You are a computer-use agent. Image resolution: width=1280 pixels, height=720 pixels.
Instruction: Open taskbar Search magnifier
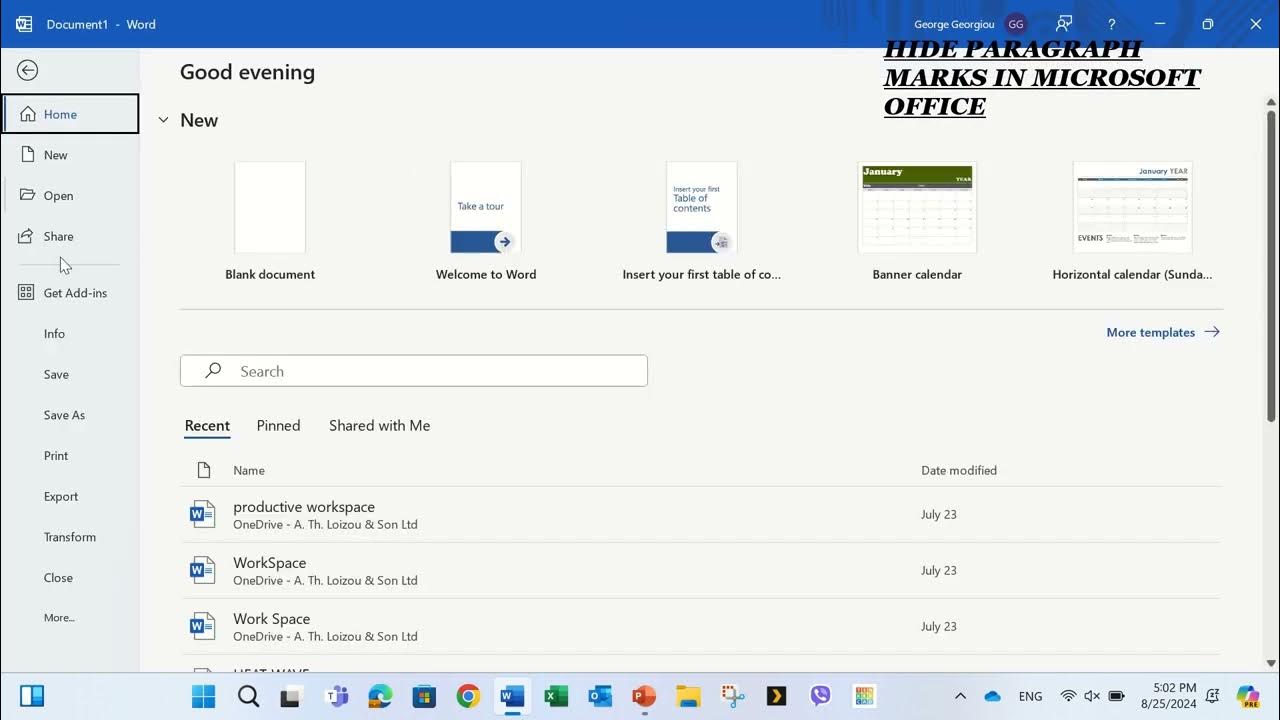248,696
